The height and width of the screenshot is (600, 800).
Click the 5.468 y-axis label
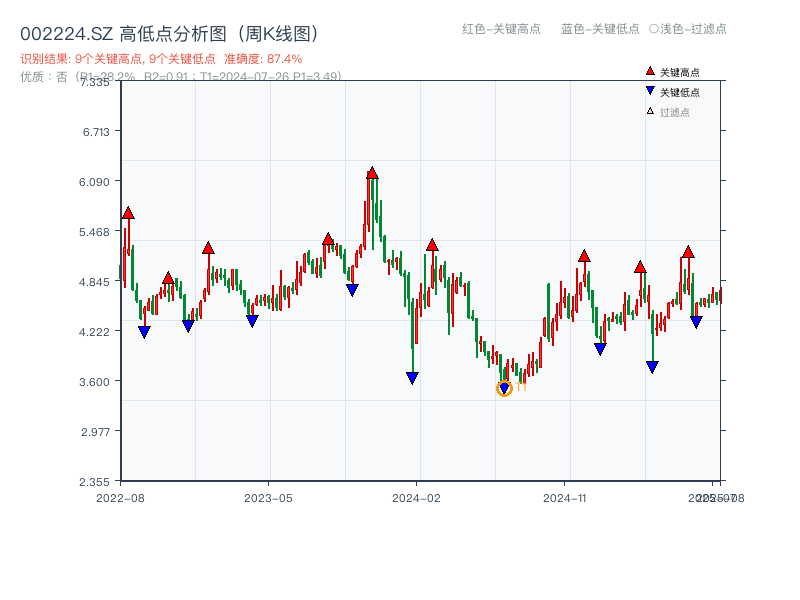point(94,232)
